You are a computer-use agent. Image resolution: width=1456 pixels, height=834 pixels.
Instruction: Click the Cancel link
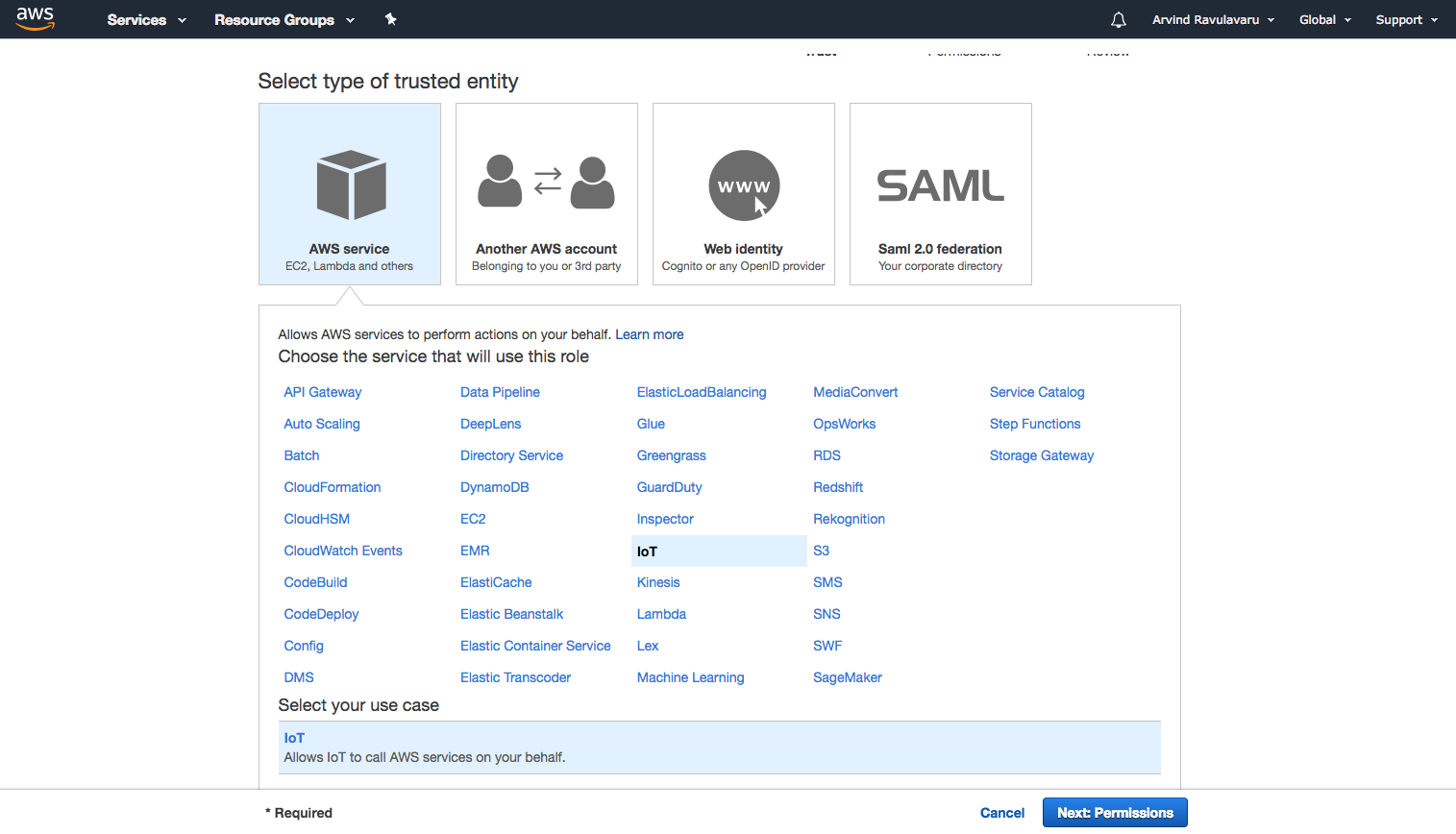tap(1002, 813)
